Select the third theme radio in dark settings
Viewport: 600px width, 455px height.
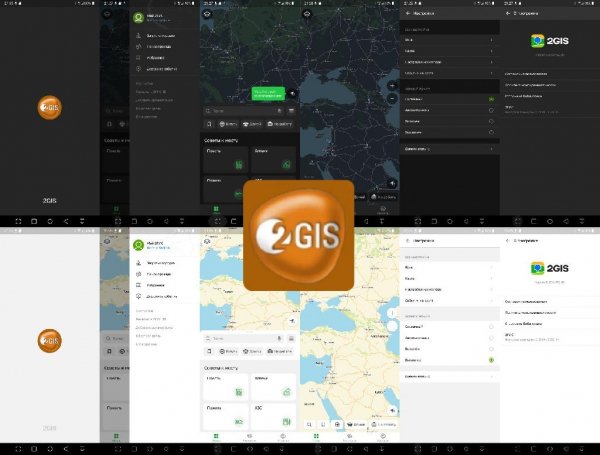[x=491, y=121]
